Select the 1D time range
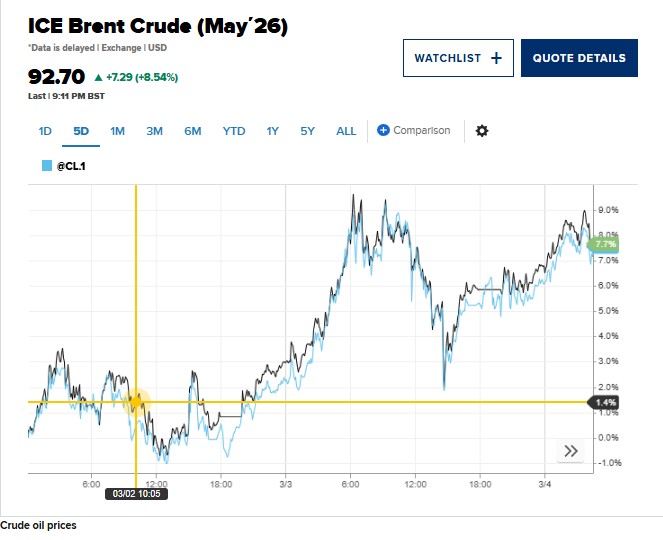Screen dimensions: 663x540 coord(45,131)
